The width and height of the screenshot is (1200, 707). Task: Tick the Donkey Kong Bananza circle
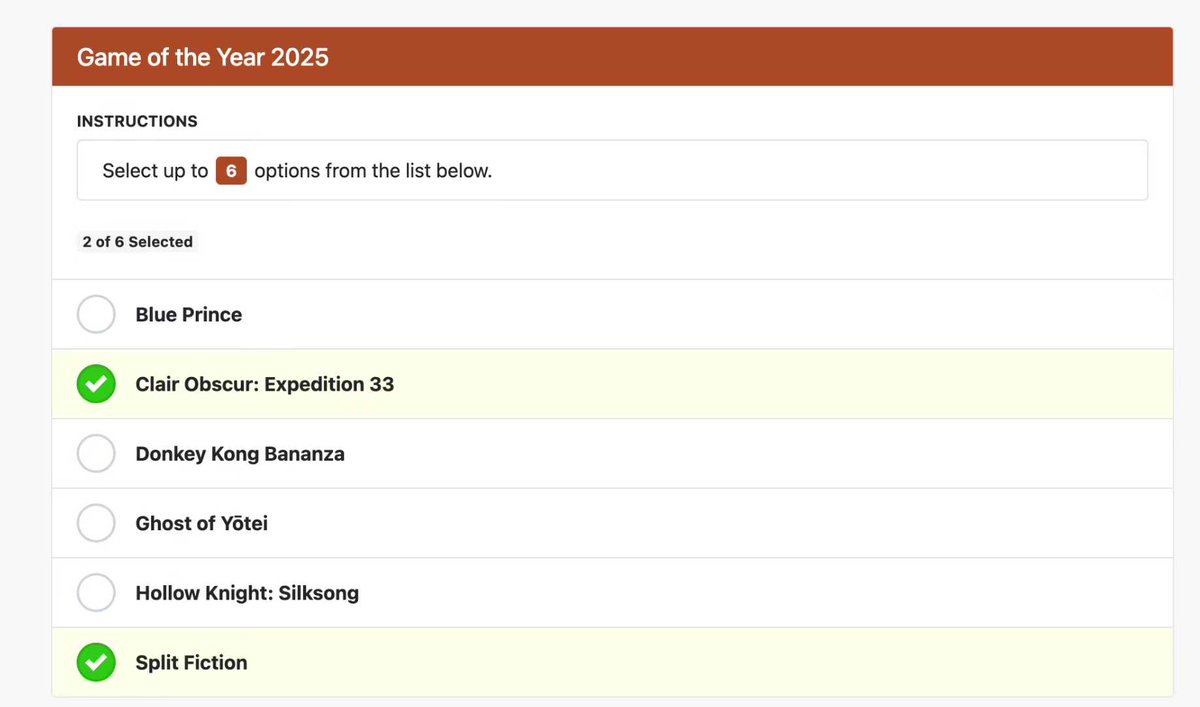[96, 453]
